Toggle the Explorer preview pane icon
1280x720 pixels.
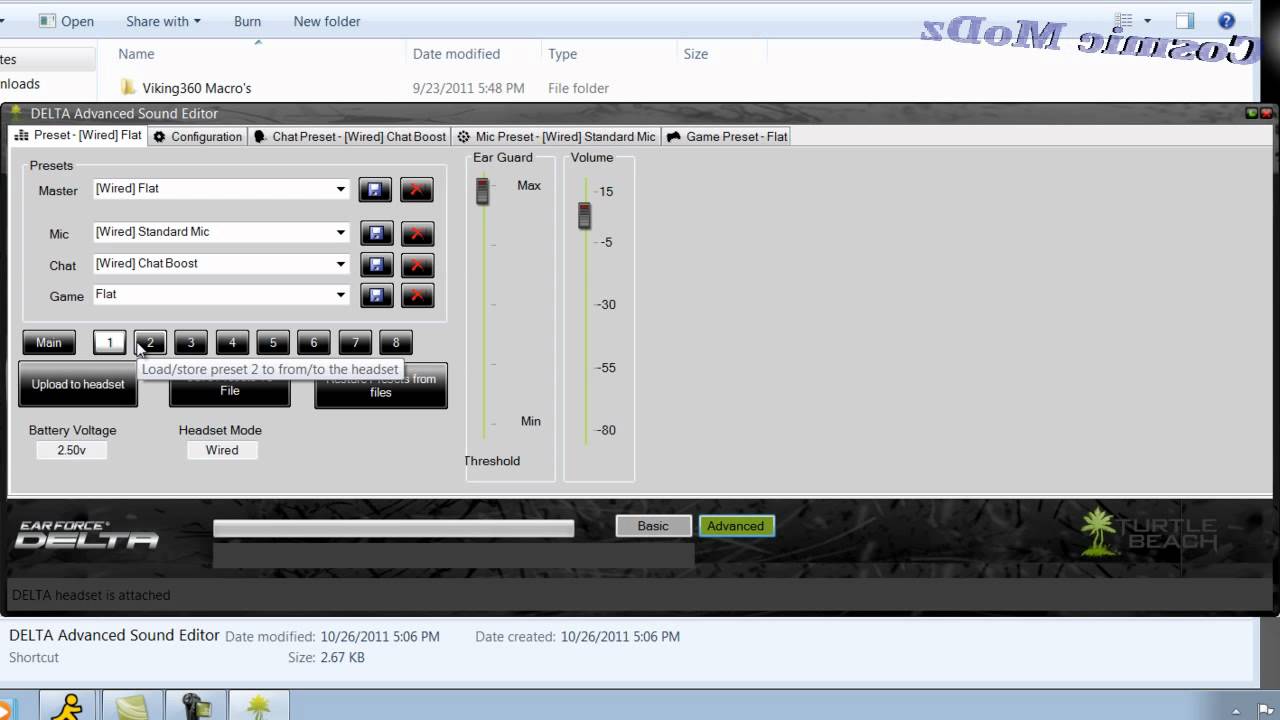[x=1185, y=21]
